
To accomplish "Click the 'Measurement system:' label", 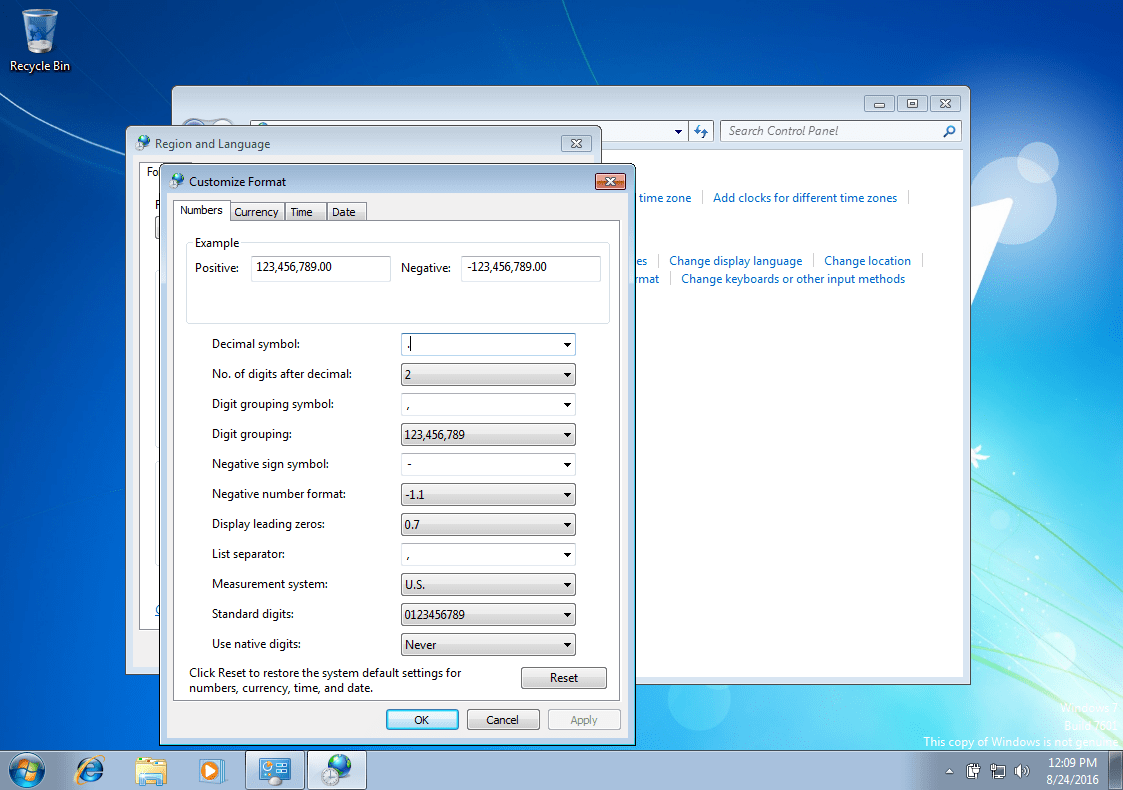I will 269,584.
